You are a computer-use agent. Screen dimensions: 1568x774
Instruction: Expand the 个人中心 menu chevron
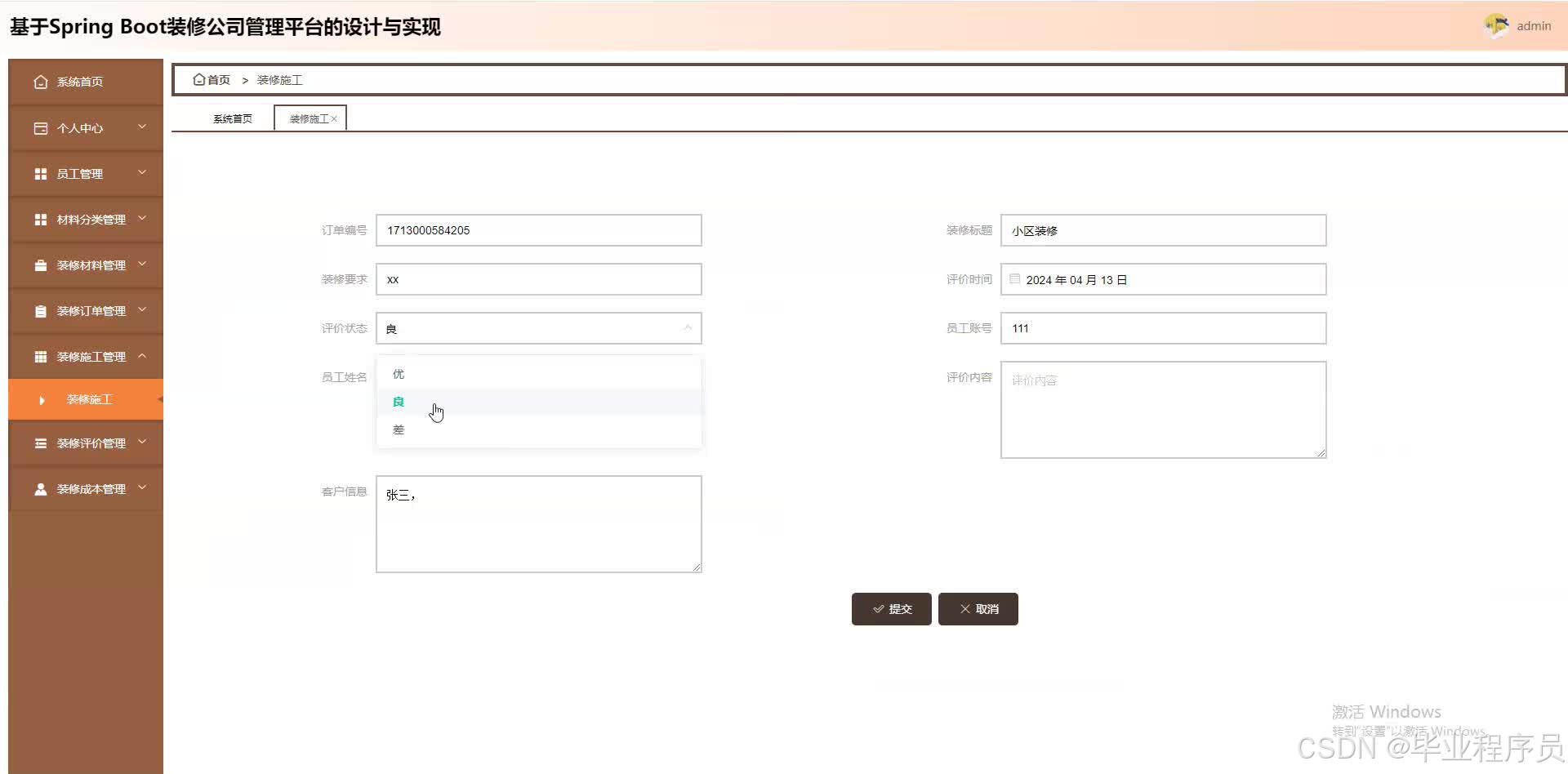click(142, 127)
